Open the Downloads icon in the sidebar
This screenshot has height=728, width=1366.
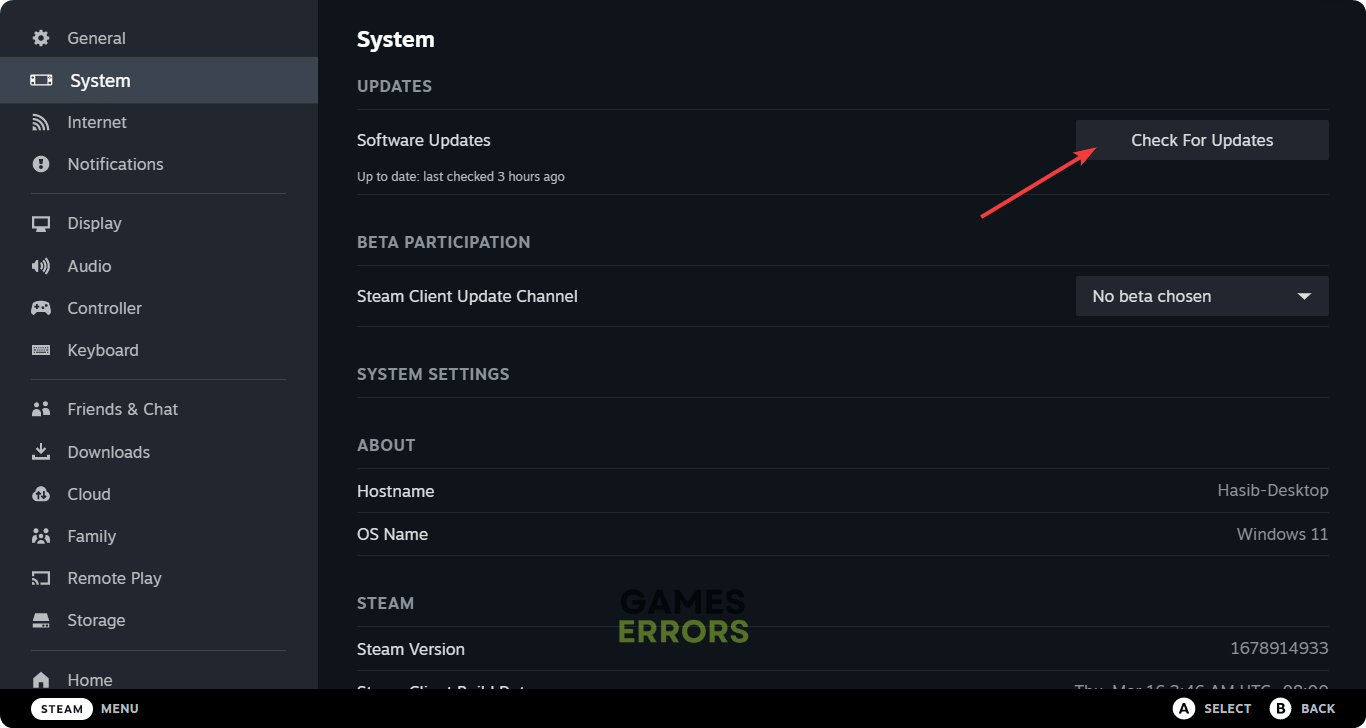tap(41, 452)
